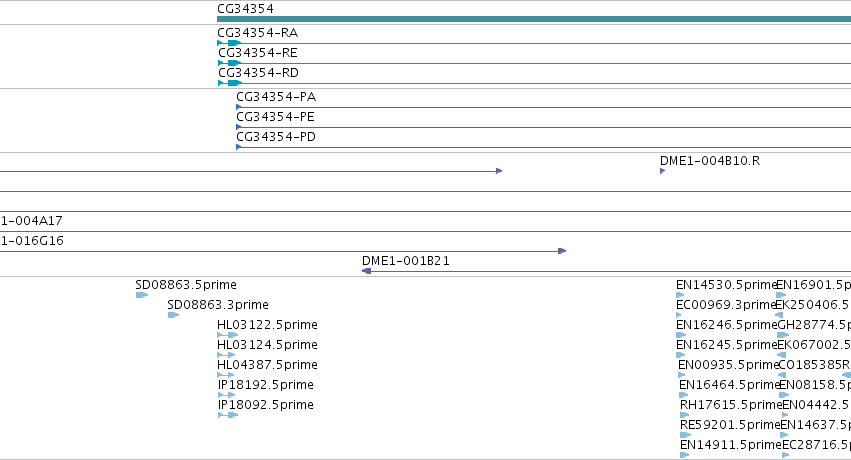Click the DME1-001B21 left arrowhead
851x460 pixels.
(x=366, y=271)
